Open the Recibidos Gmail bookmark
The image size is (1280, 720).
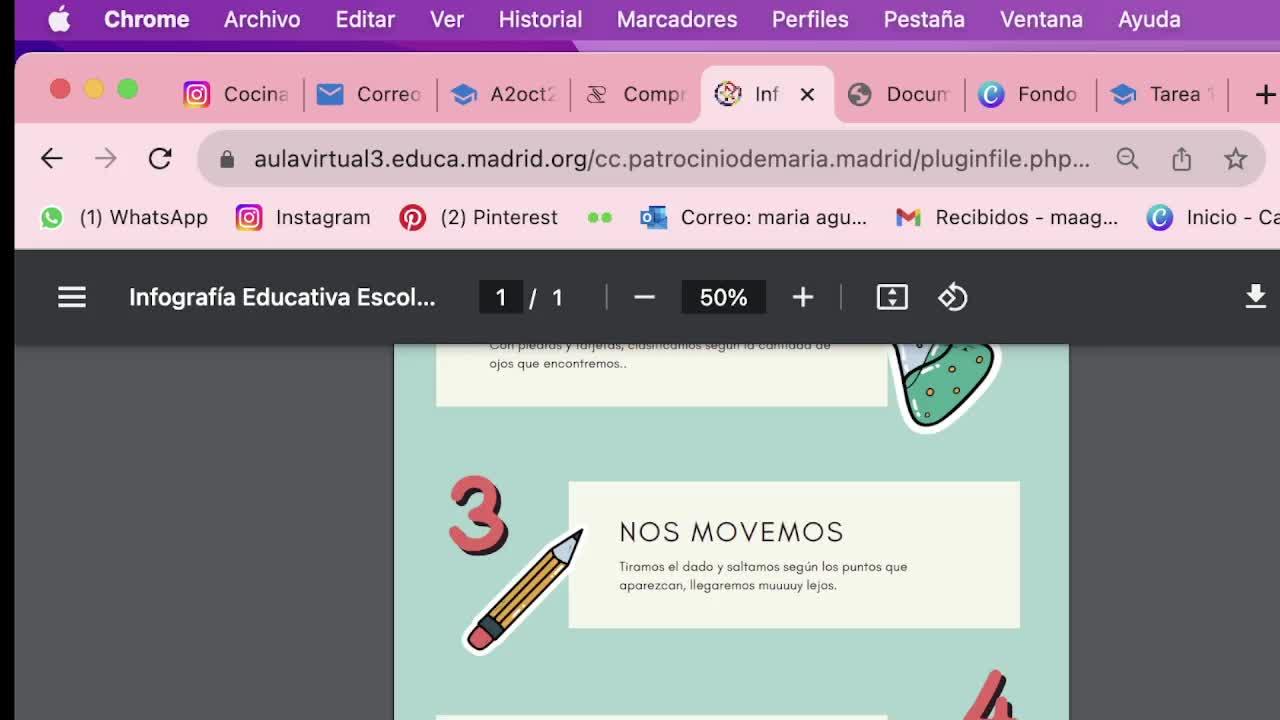[1007, 217]
